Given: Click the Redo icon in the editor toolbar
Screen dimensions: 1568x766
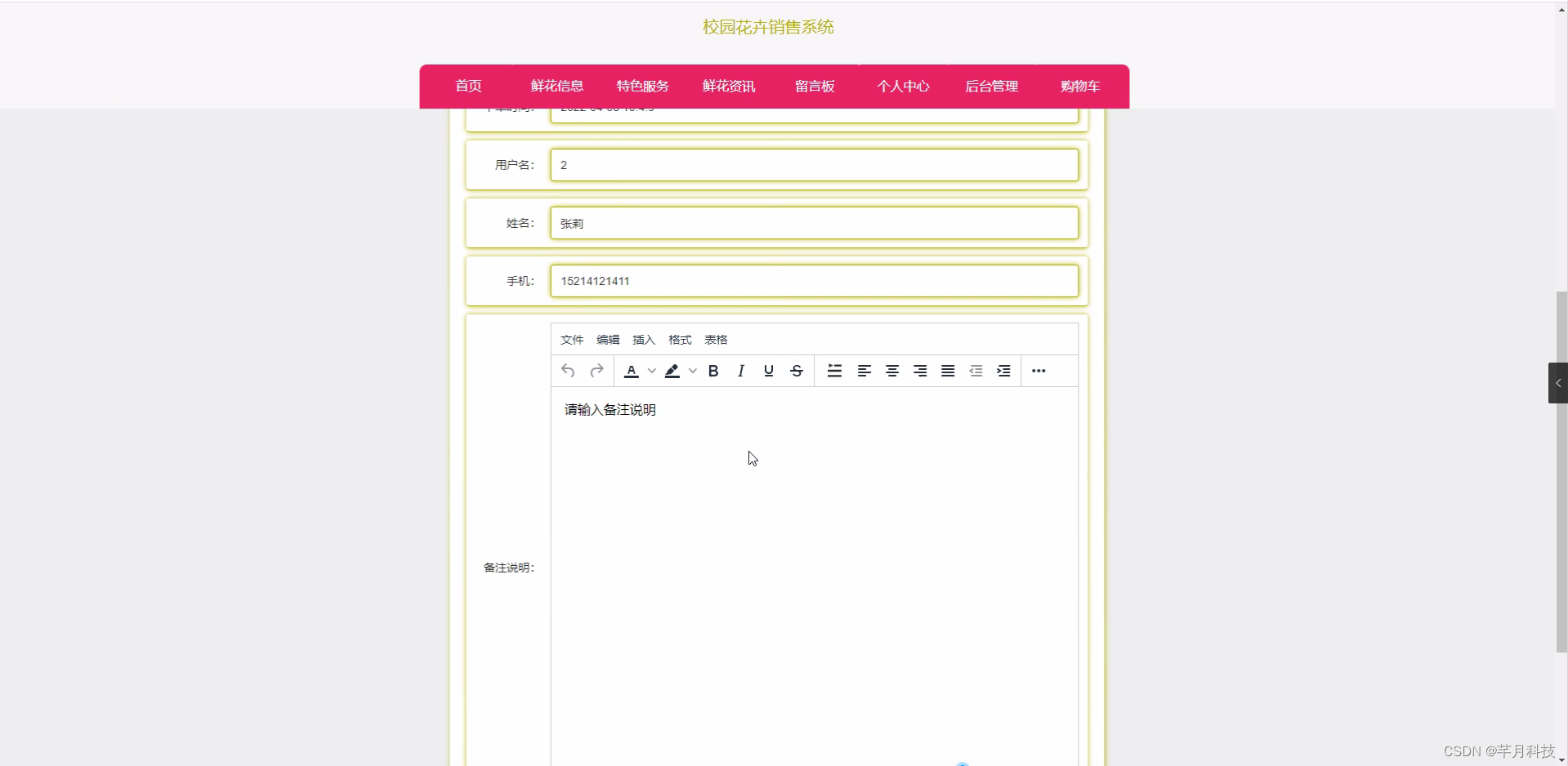Looking at the screenshot, I should tap(596, 371).
